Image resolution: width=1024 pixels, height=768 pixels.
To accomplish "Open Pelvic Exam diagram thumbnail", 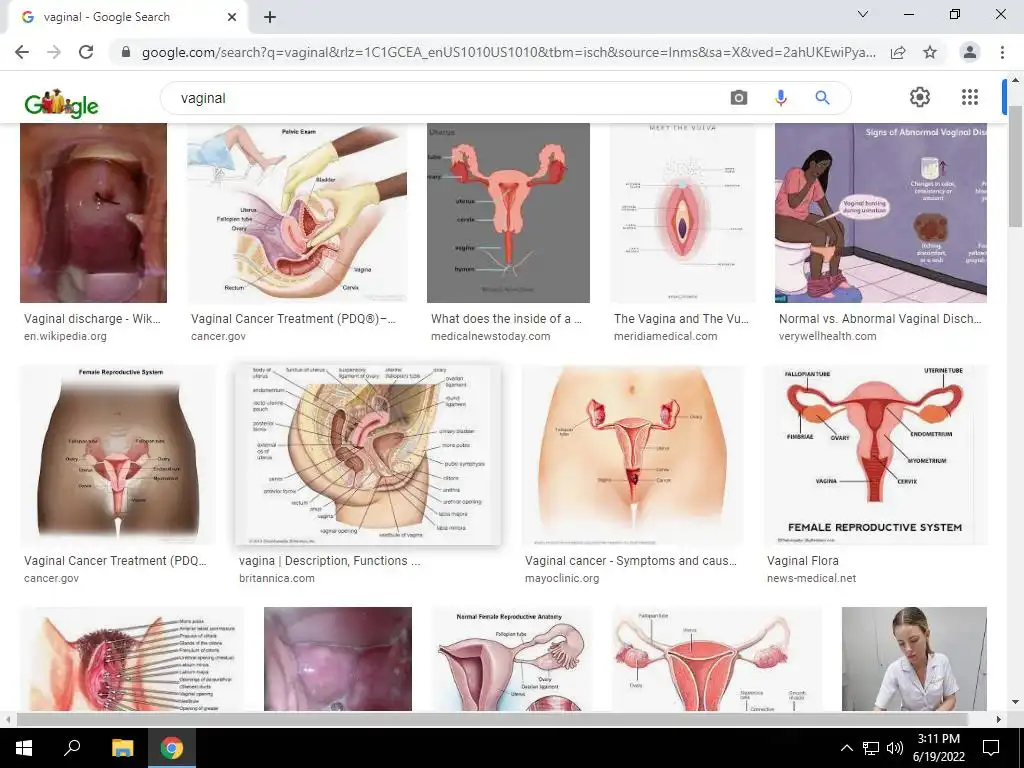I will pyautogui.click(x=297, y=213).
